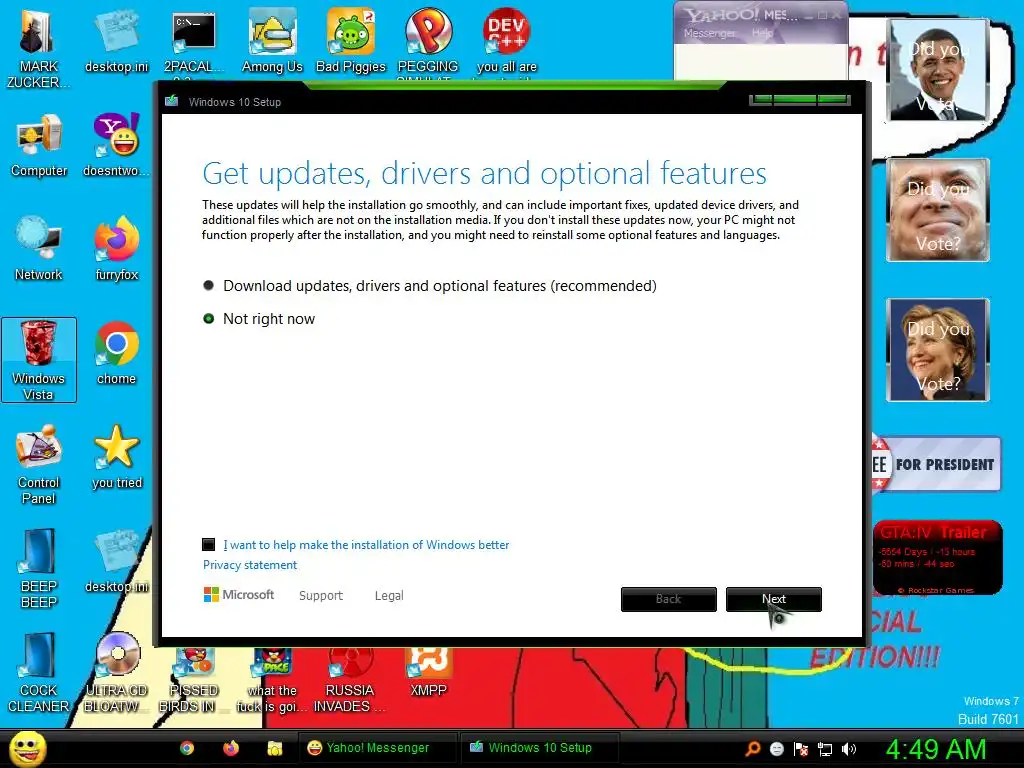Open Messenger menu in Yahoo window

click(x=709, y=33)
